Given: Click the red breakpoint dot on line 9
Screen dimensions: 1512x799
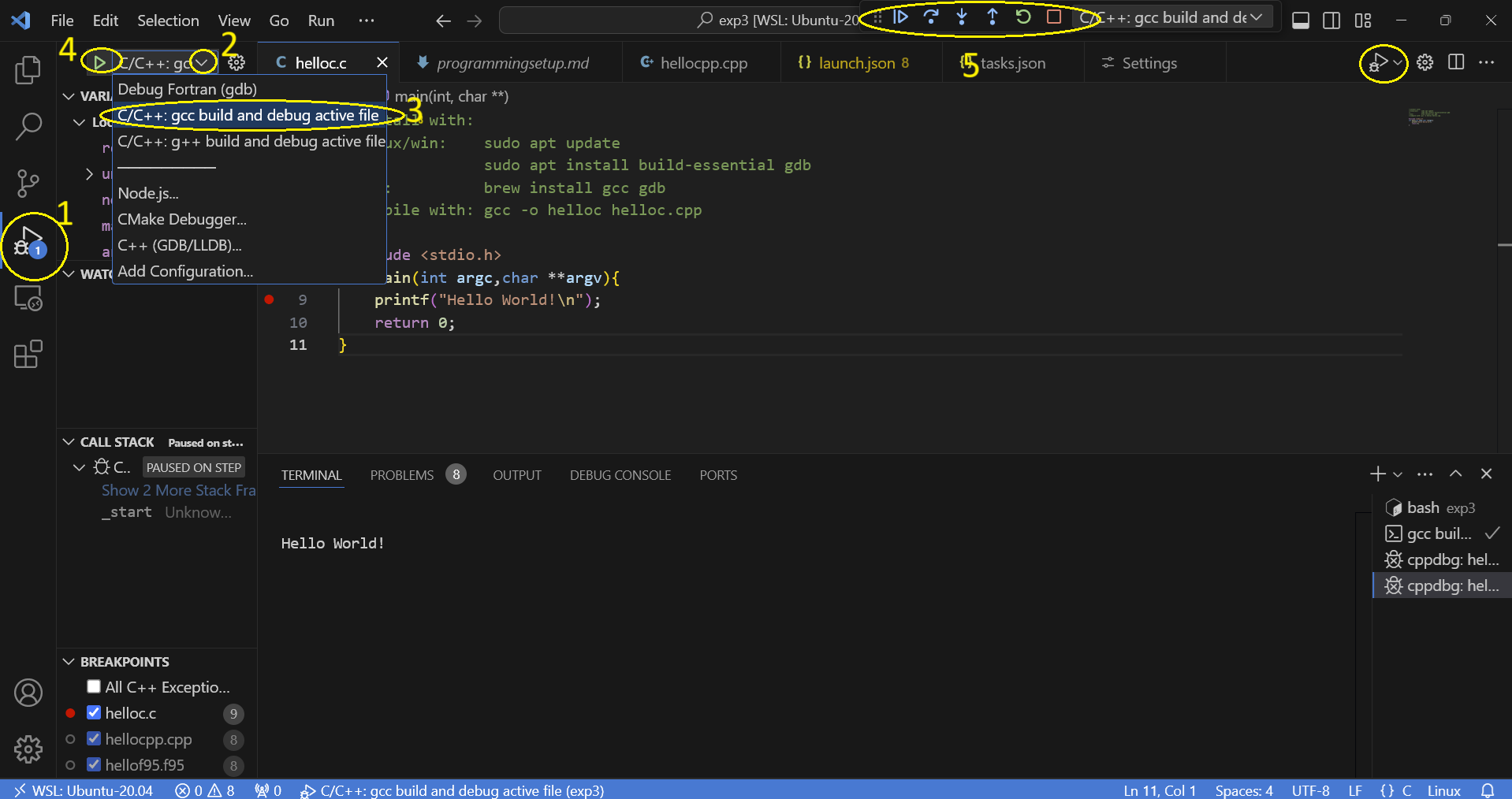Looking at the screenshot, I should [x=270, y=299].
